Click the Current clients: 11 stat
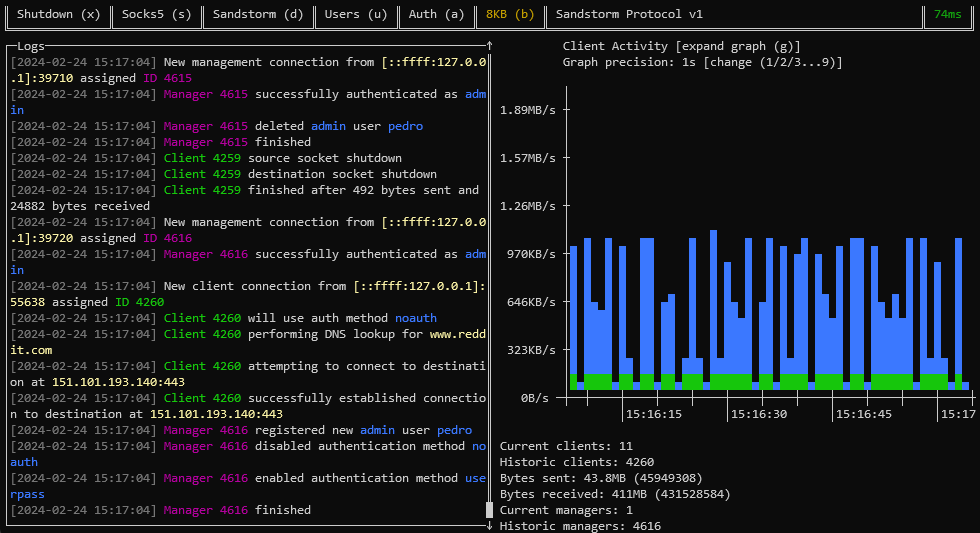This screenshot has width=980, height=533. [566, 446]
